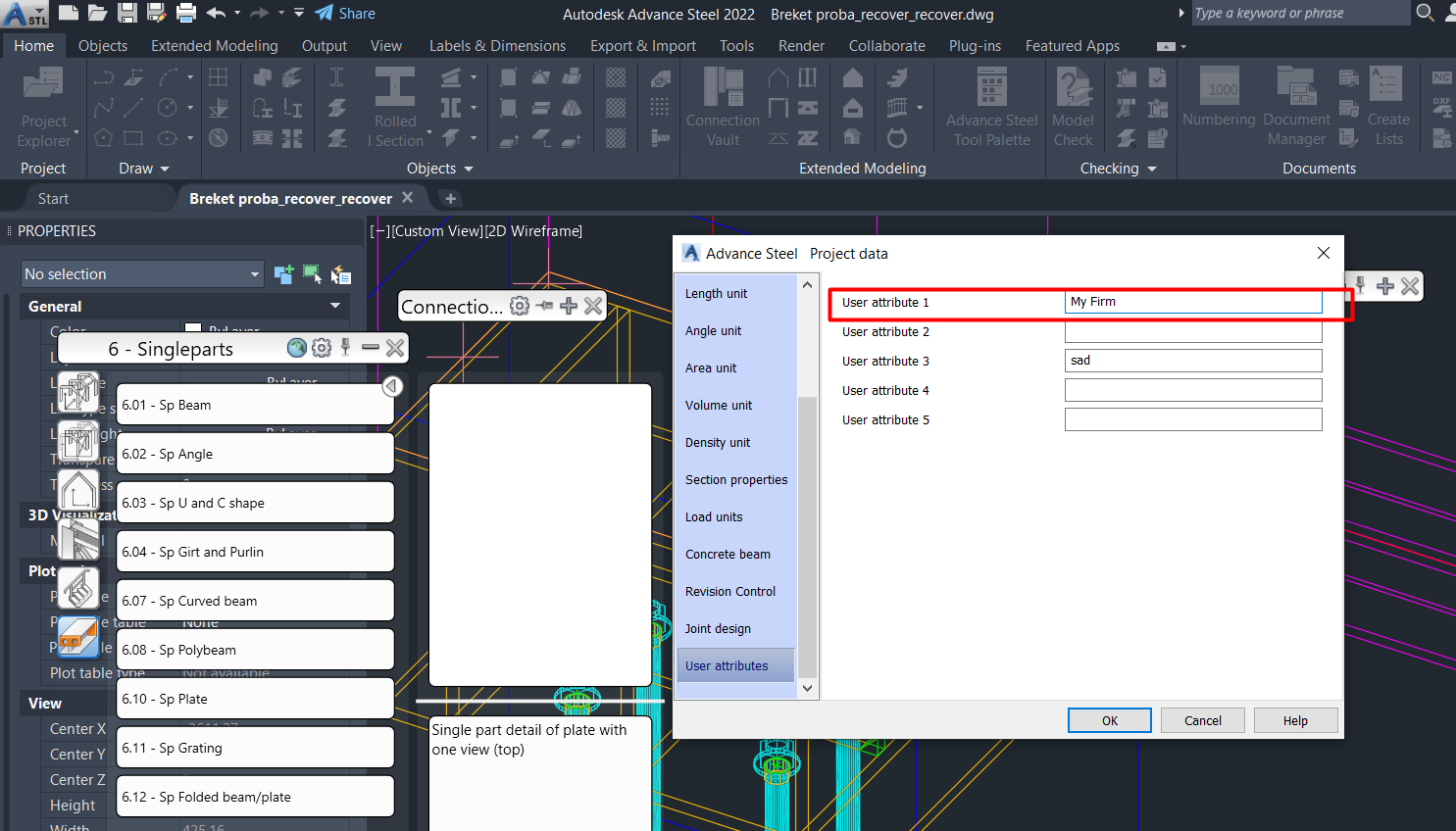Viewport: 1456px width, 831px height.
Task: Click the Save icon in quick access toolbar
Action: [127, 13]
